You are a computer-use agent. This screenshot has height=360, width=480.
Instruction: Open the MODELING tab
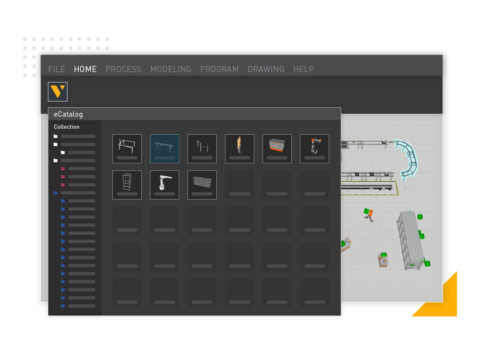[171, 69]
